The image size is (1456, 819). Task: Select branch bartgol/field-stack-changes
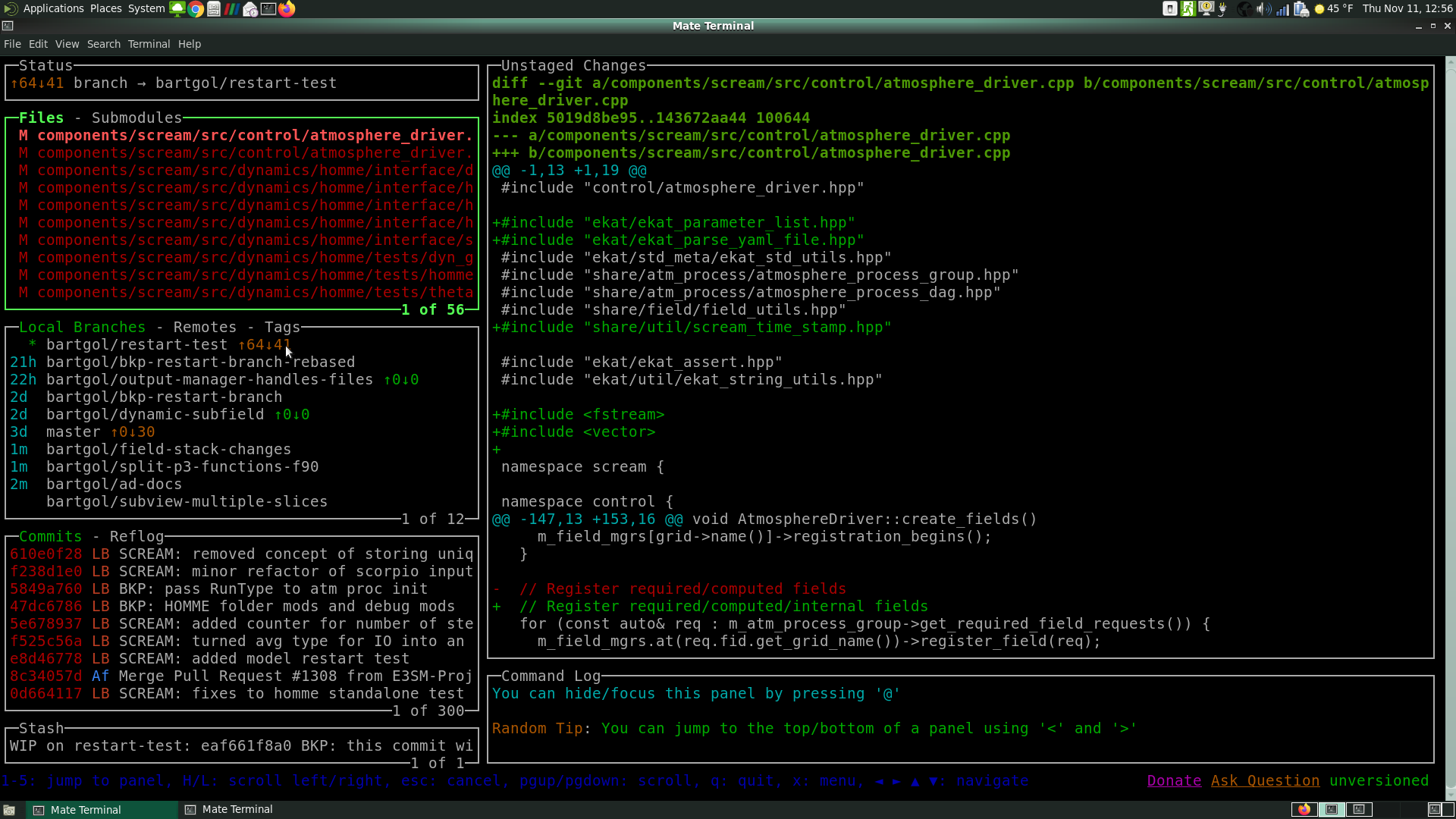pos(241,450)
